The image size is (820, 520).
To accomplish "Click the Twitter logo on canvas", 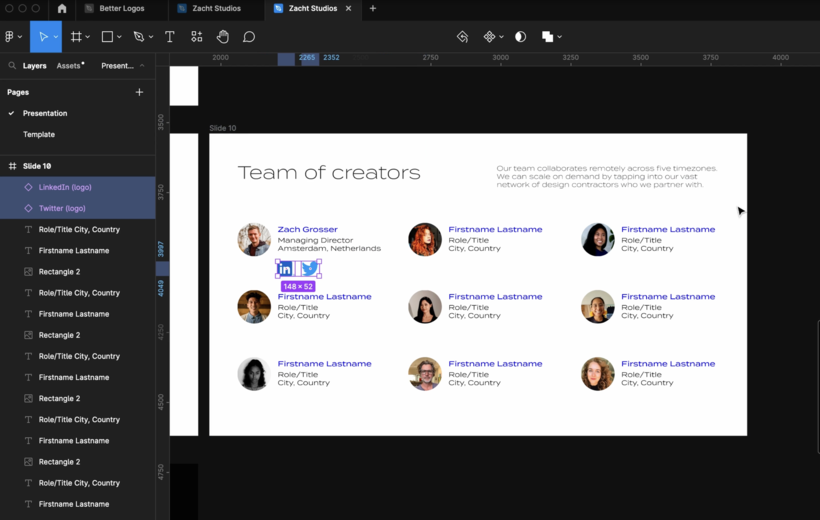I will pyautogui.click(x=310, y=269).
